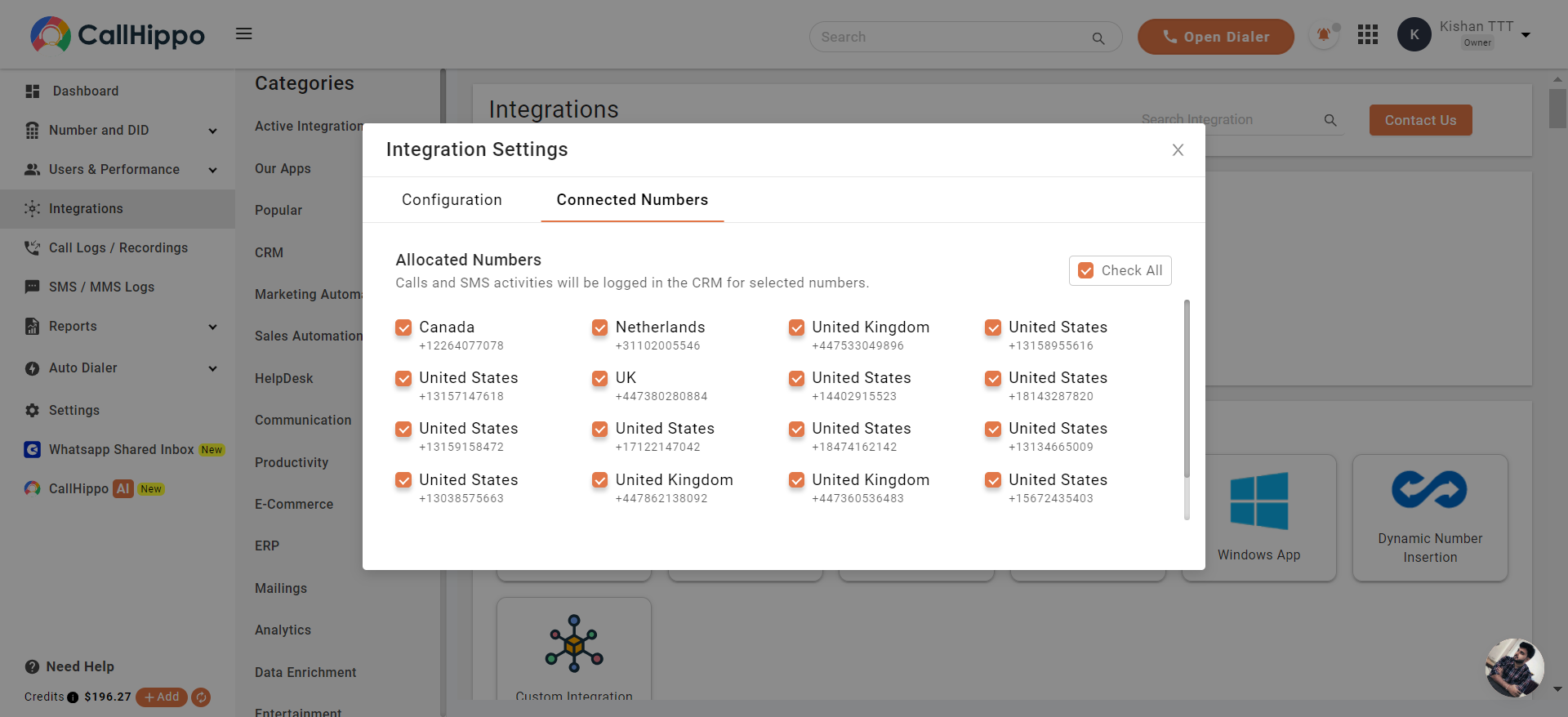Click the CallHippo AI icon
1568x717 pixels.
tap(33, 489)
